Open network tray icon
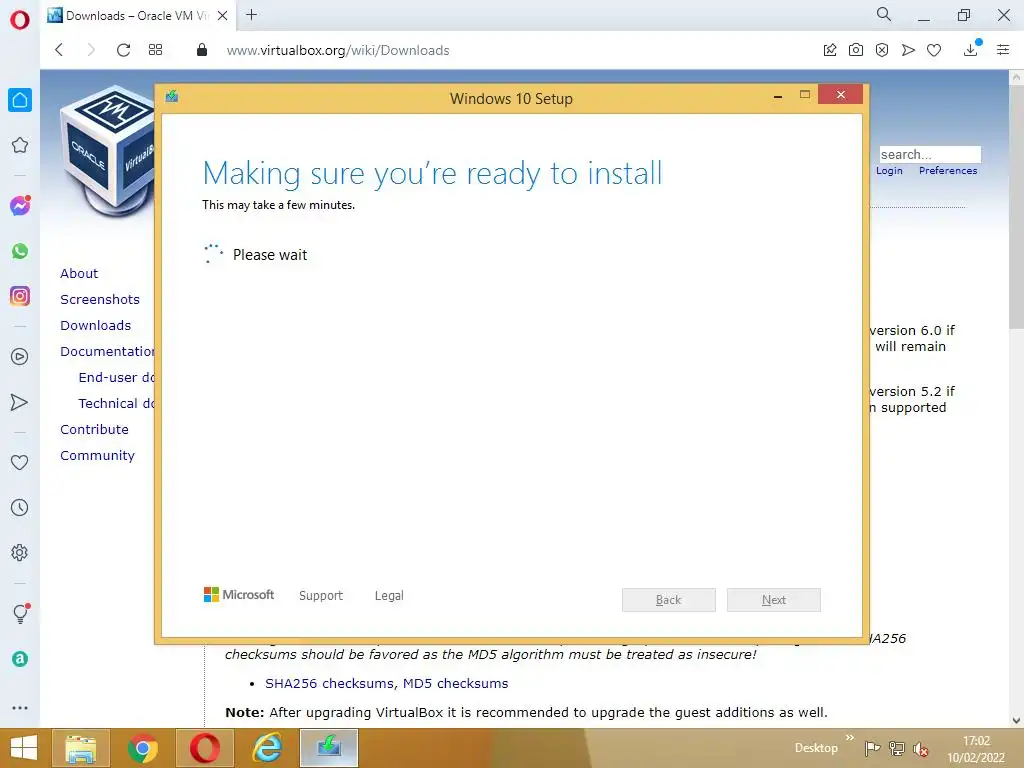Image resolution: width=1024 pixels, height=768 pixels. 897,748
